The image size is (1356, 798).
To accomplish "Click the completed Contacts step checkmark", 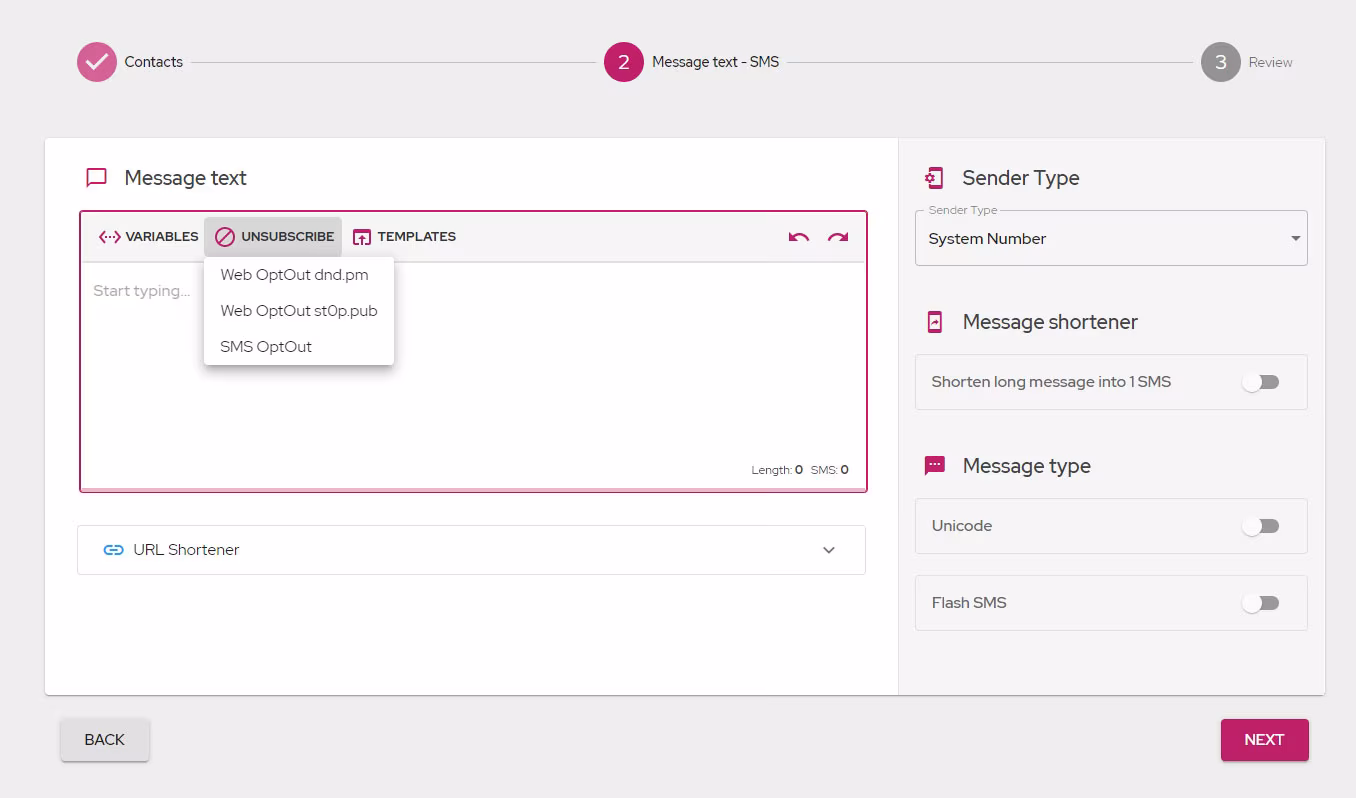I will 97,62.
